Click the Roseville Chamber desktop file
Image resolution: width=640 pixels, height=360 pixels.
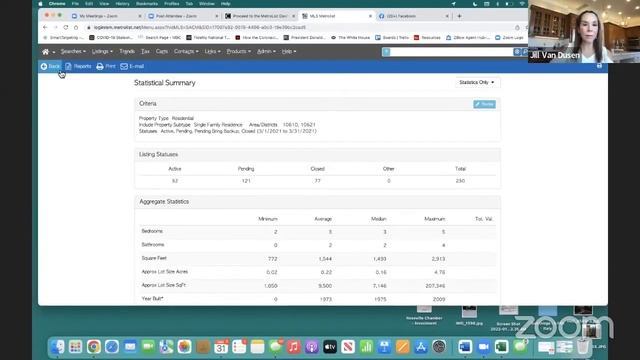tap(424, 316)
